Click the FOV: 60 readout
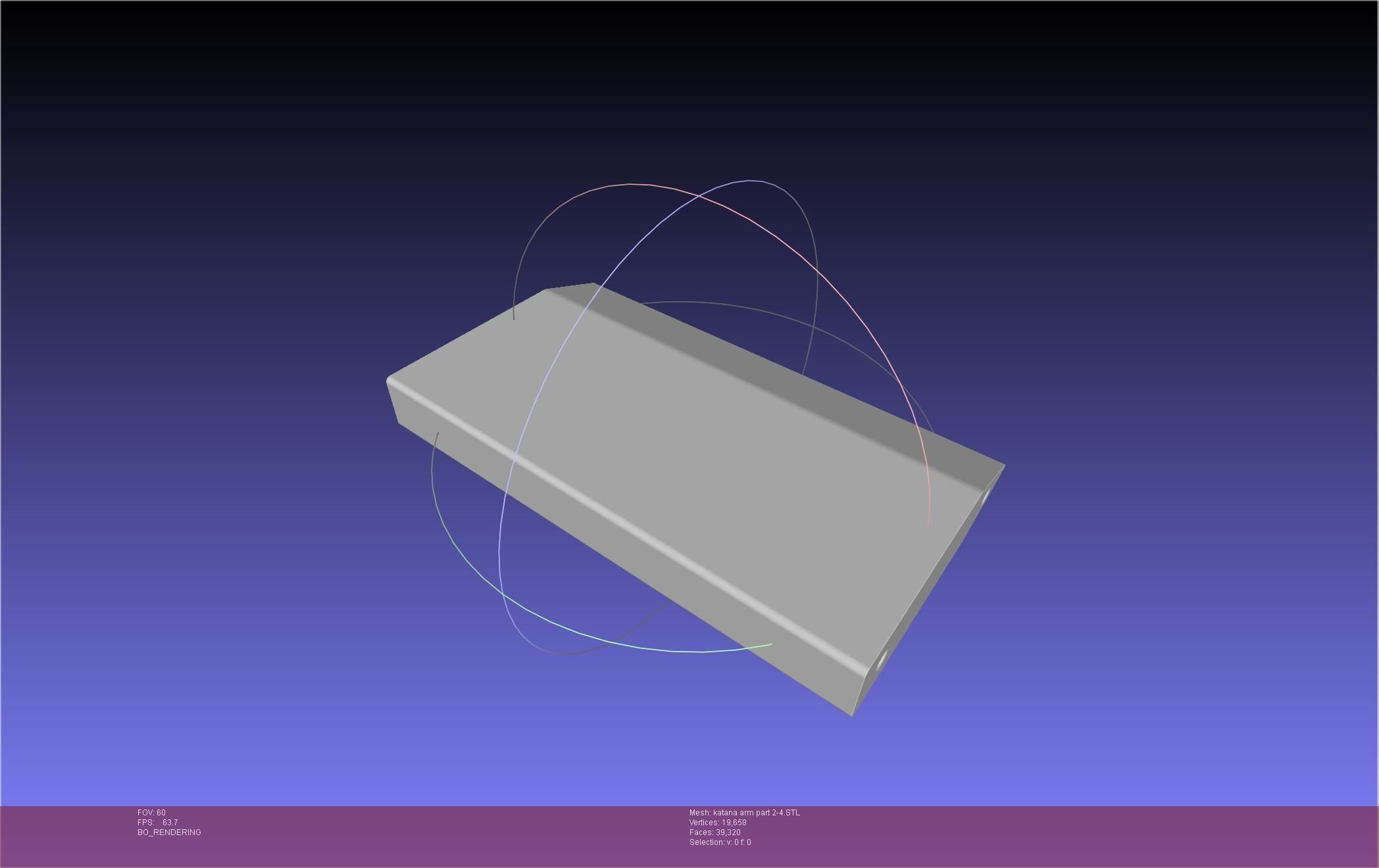Viewport: 1379px width, 868px height. point(151,813)
